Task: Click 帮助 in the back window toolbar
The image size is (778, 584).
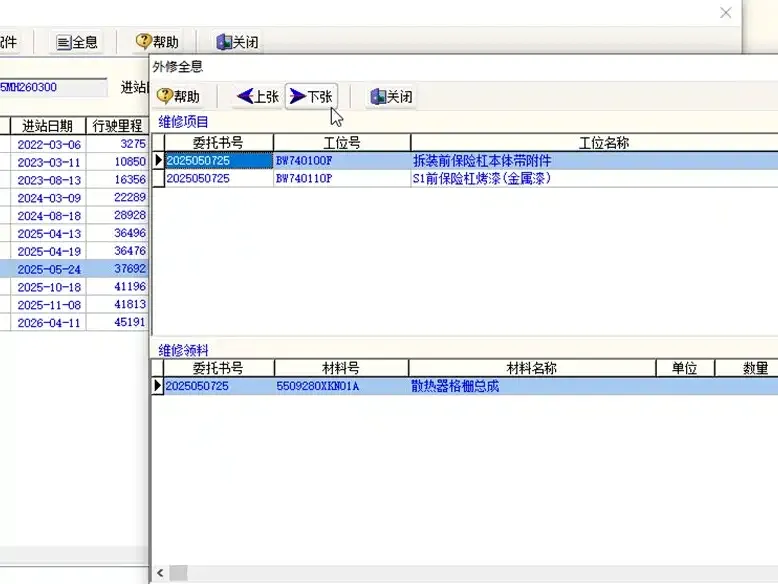Action: pos(157,42)
